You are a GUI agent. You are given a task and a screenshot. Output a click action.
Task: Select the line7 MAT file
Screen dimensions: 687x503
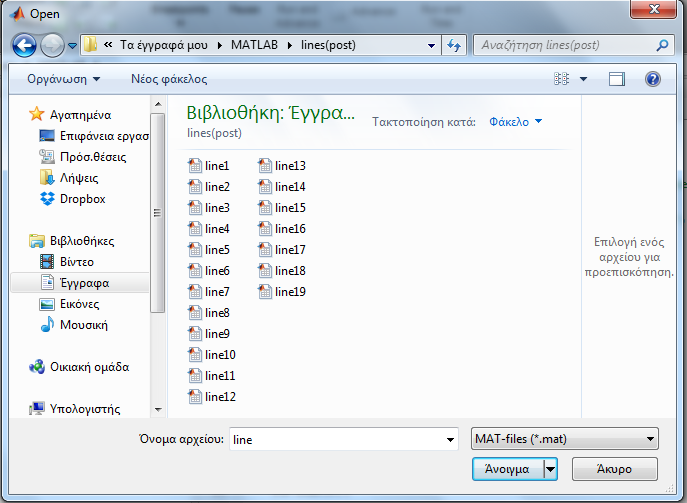click(x=209, y=292)
